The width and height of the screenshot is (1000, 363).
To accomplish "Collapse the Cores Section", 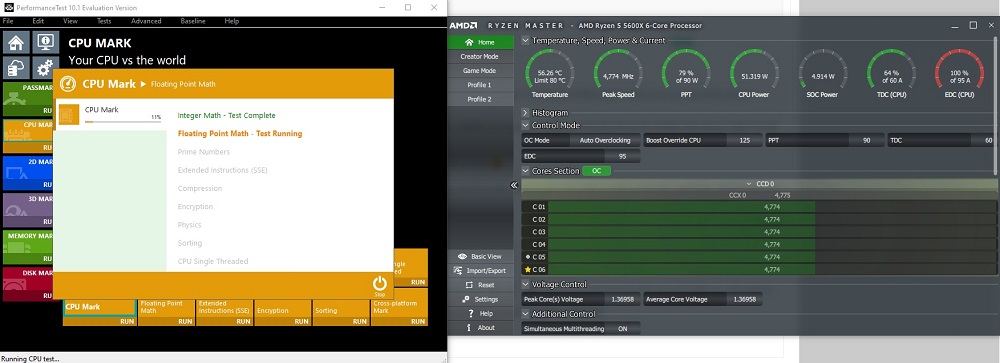I will [526, 171].
